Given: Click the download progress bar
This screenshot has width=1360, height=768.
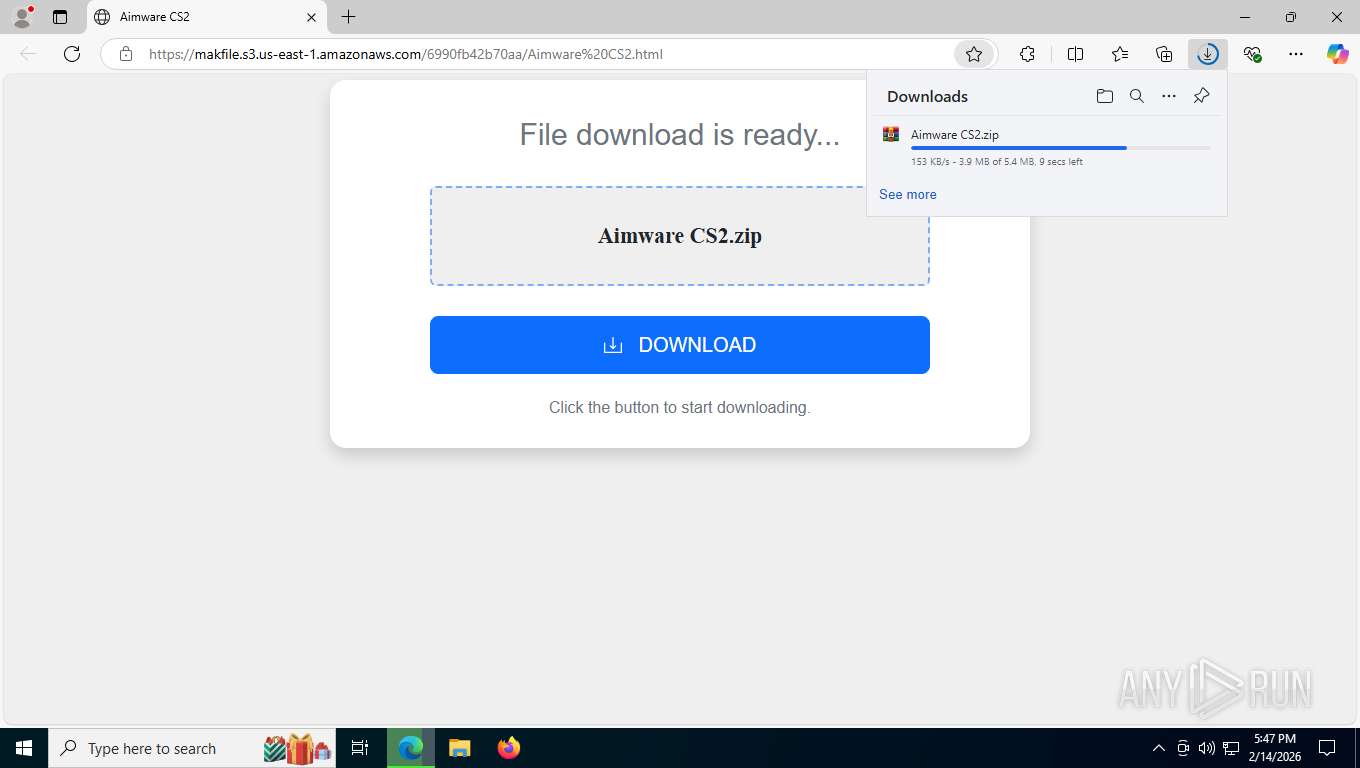Looking at the screenshot, I should click(1060, 148).
